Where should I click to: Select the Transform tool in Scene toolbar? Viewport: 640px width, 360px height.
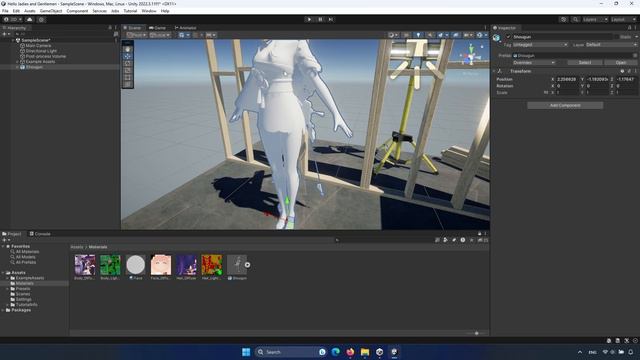click(128, 84)
